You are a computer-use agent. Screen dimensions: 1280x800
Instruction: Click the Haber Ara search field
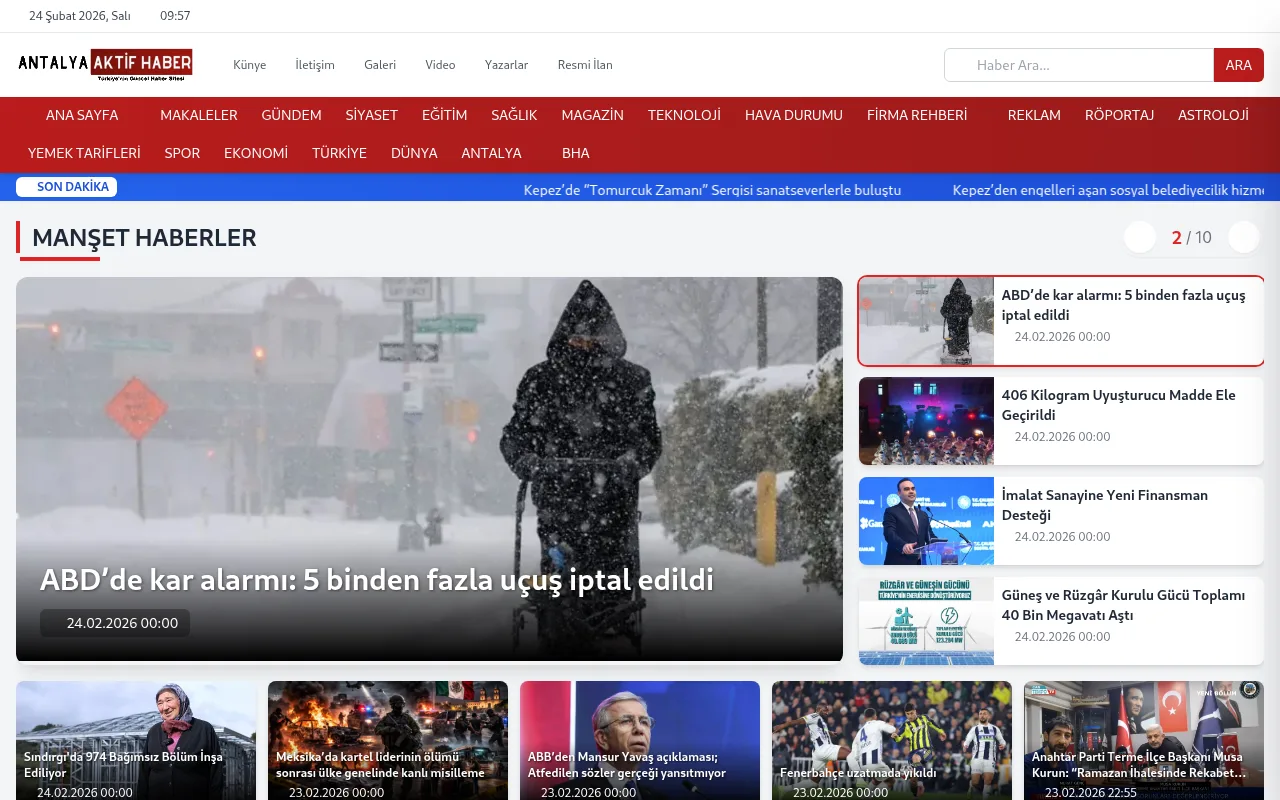coord(1078,64)
